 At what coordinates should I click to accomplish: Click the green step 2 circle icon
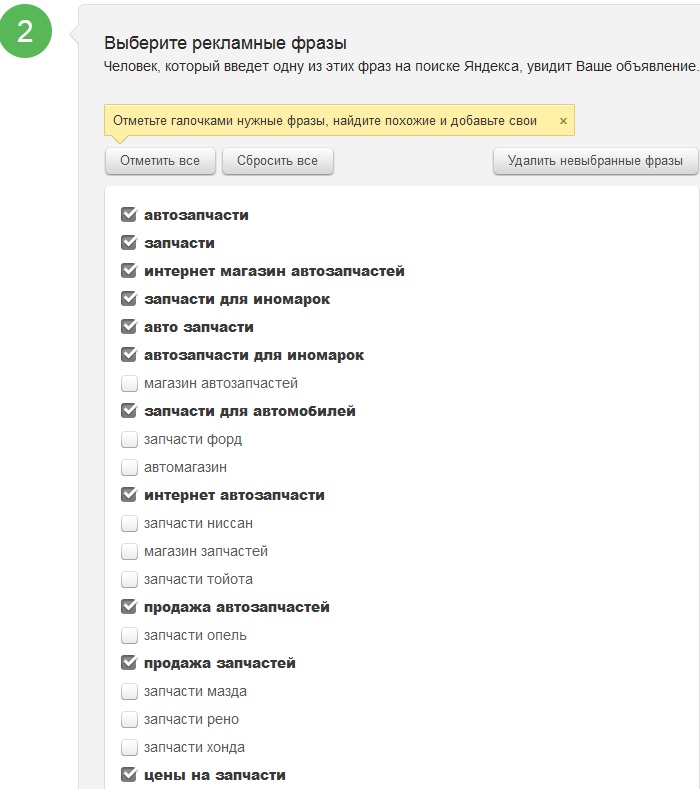point(25,31)
